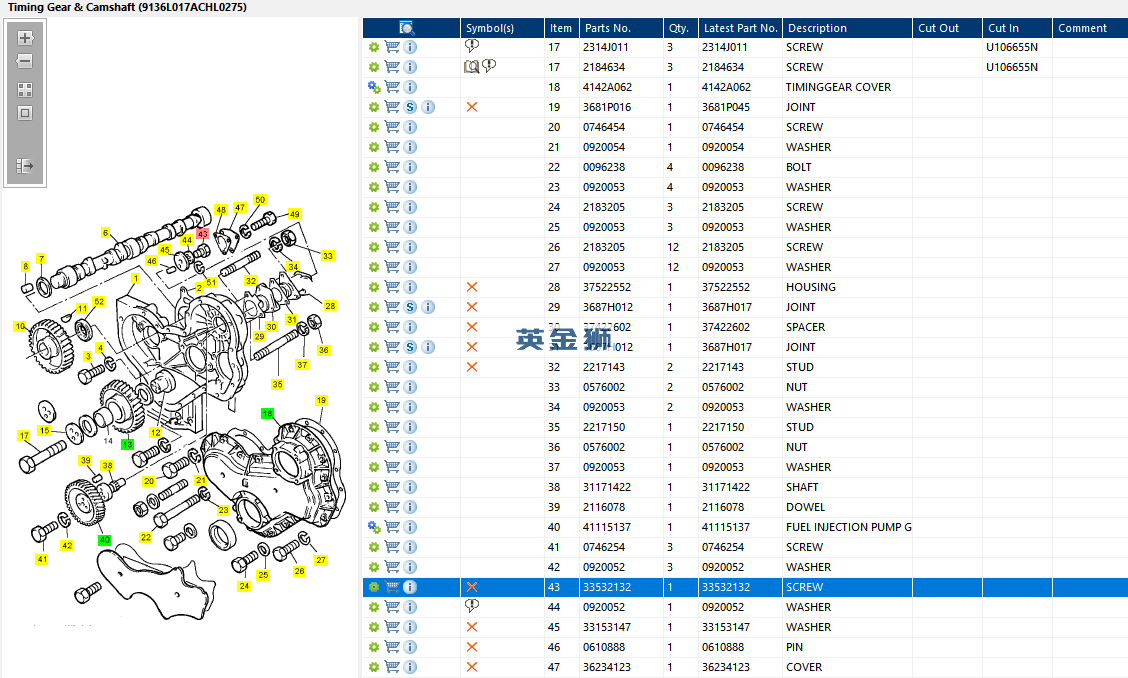Click callout 50 in the diagram
This screenshot has width=1128, height=678.
(x=260, y=199)
